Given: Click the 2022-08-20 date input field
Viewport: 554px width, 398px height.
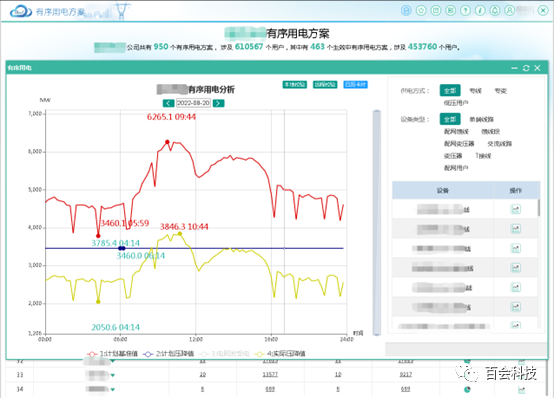Looking at the screenshot, I should [193, 103].
